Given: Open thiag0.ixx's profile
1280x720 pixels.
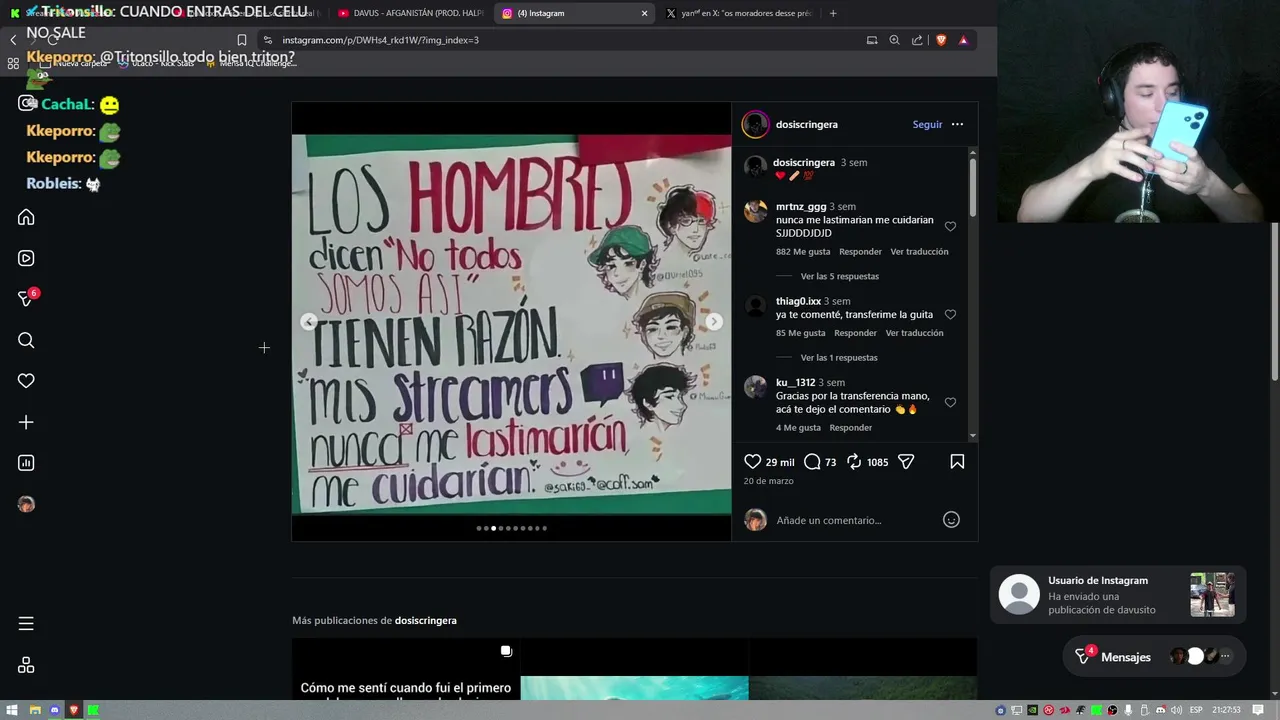Looking at the screenshot, I should coord(798,301).
